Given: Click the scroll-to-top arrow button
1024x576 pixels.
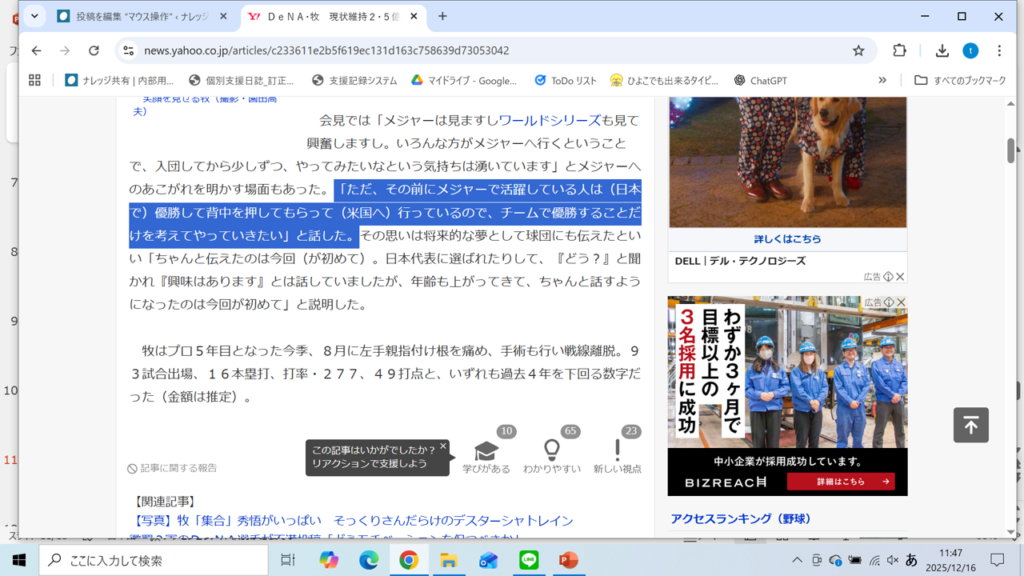Looking at the screenshot, I should pos(970,425).
